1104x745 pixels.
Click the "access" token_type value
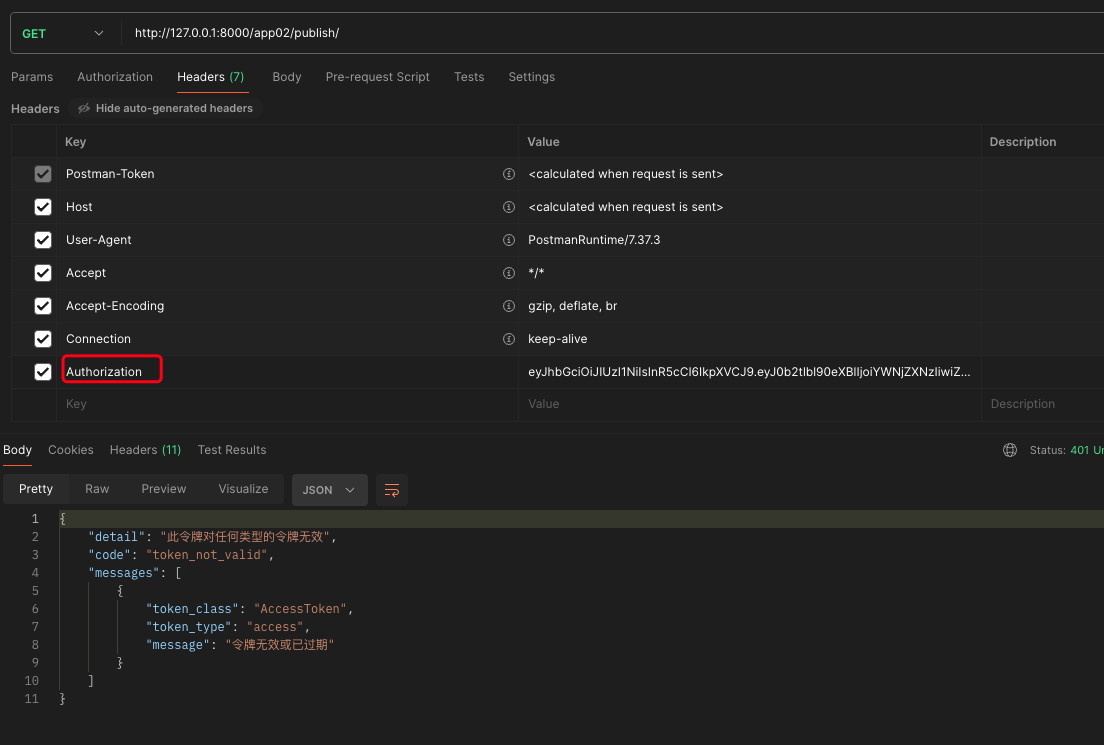pyautogui.click(x=275, y=627)
